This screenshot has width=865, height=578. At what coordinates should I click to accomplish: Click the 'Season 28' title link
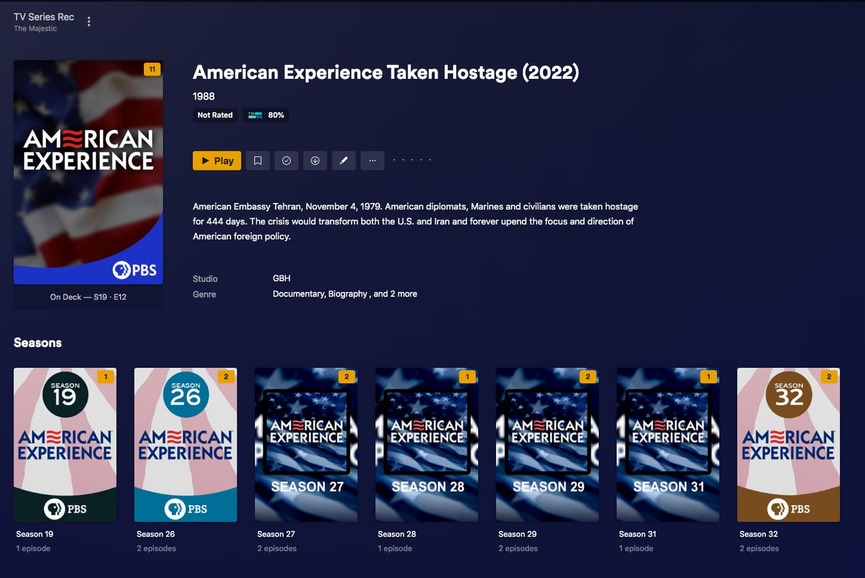click(x=397, y=534)
